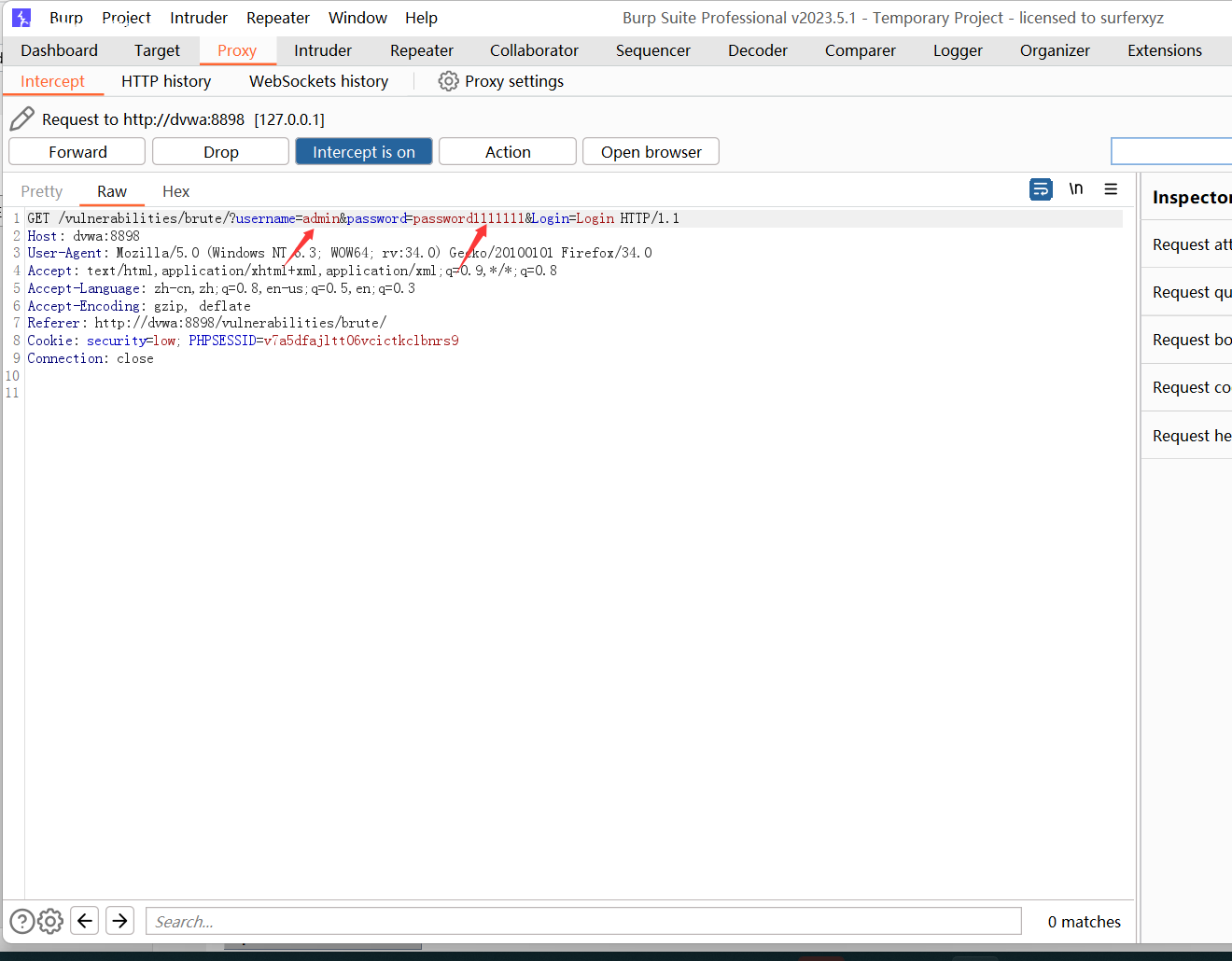Screen dimensions: 1232x961
Task: Open the message editor hamburger menu
Action: click(1111, 188)
